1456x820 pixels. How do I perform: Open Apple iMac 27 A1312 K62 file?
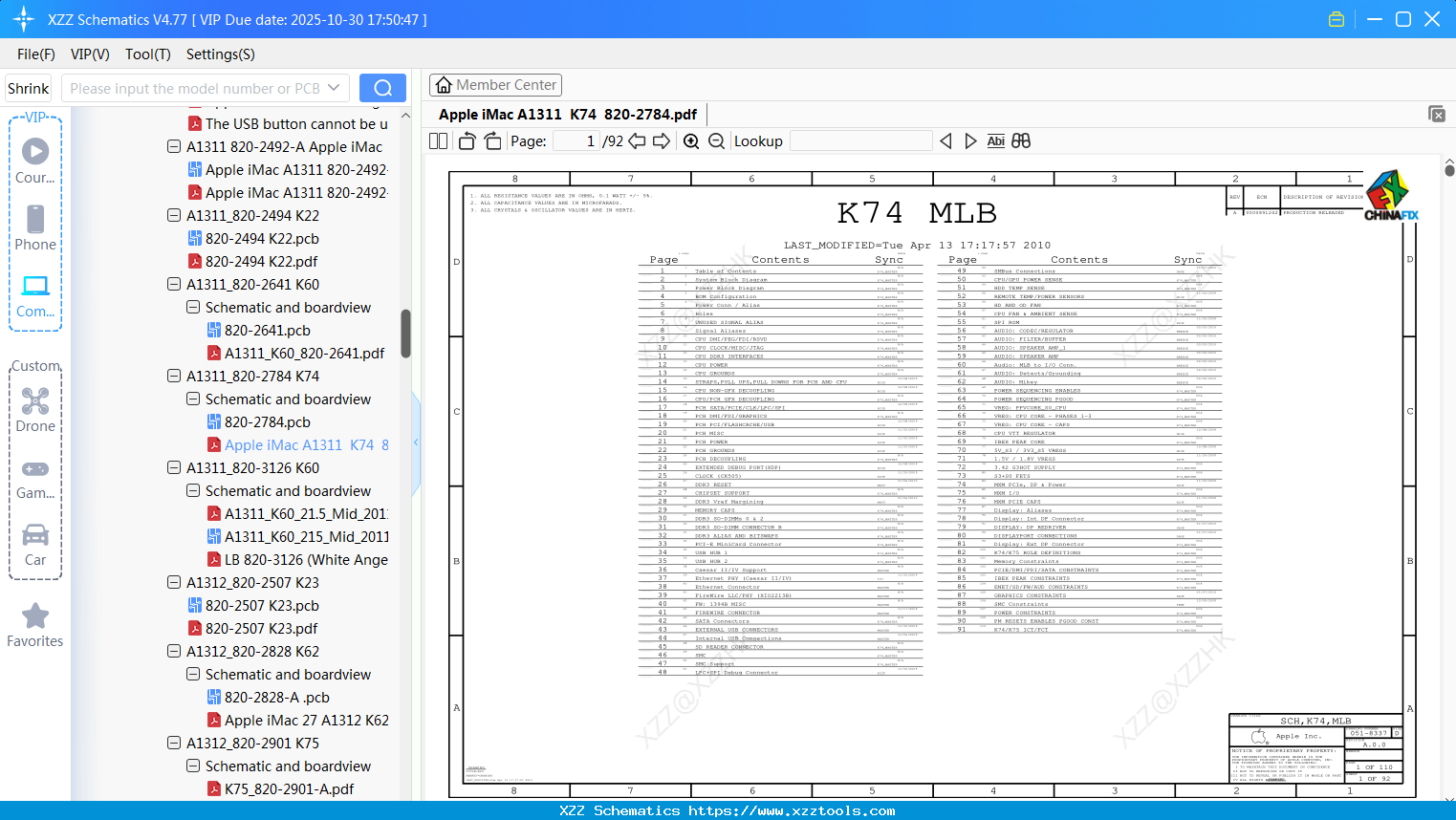pos(307,721)
